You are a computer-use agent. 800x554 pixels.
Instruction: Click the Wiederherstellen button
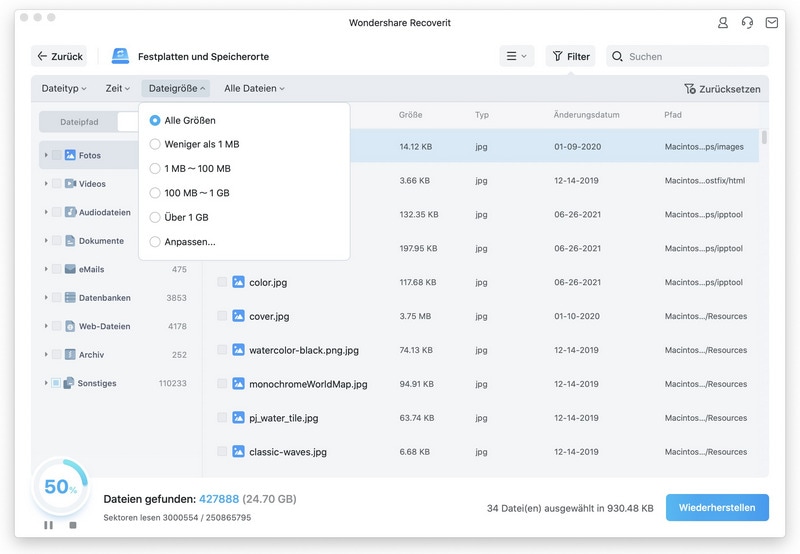click(717, 508)
